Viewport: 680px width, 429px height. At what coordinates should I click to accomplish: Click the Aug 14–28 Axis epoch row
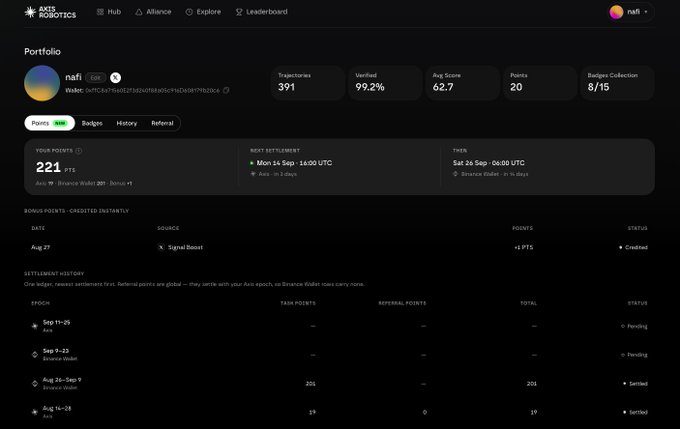pyautogui.click(x=340, y=412)
